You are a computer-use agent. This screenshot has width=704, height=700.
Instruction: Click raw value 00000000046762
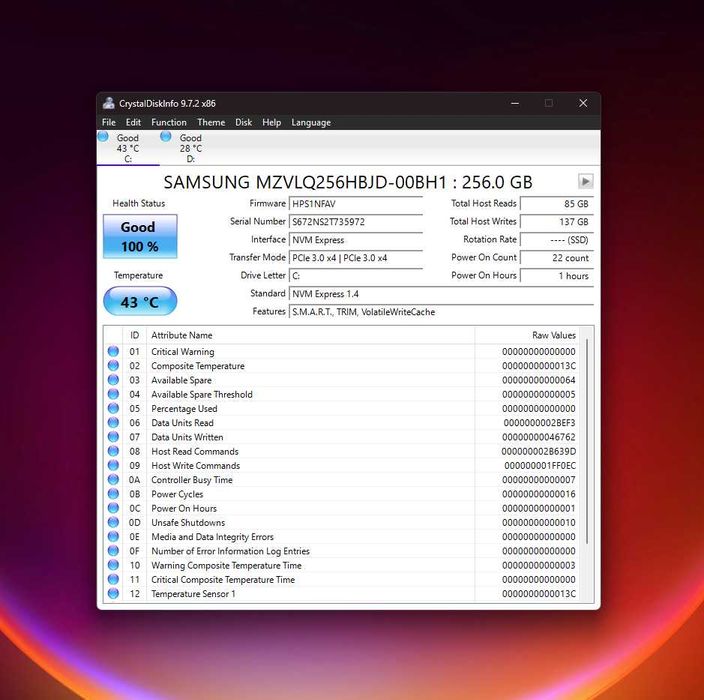(x=539, y=437)
